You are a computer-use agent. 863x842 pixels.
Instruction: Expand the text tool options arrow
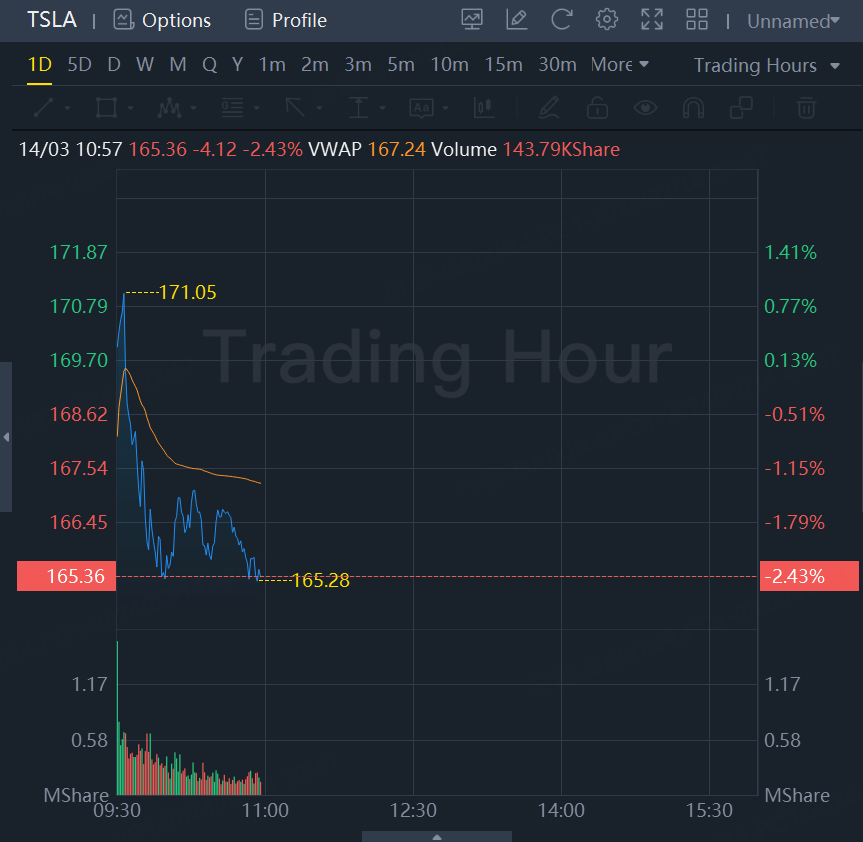(x=445, y=108)
